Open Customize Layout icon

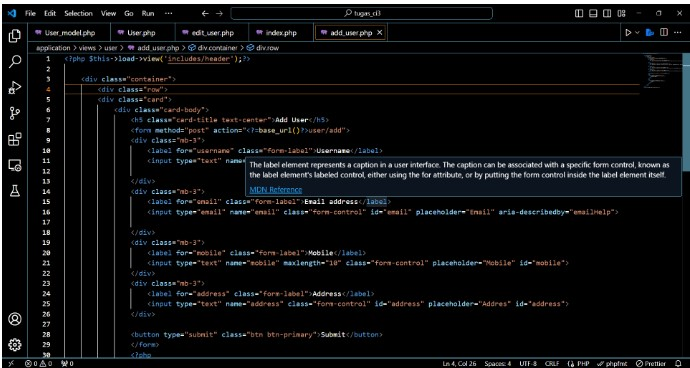[621, 14]
